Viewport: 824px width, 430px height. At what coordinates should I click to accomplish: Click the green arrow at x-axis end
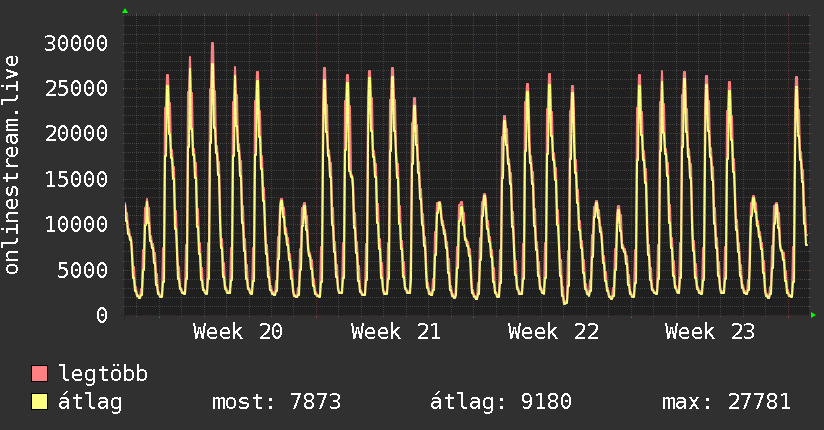(813, 315)
